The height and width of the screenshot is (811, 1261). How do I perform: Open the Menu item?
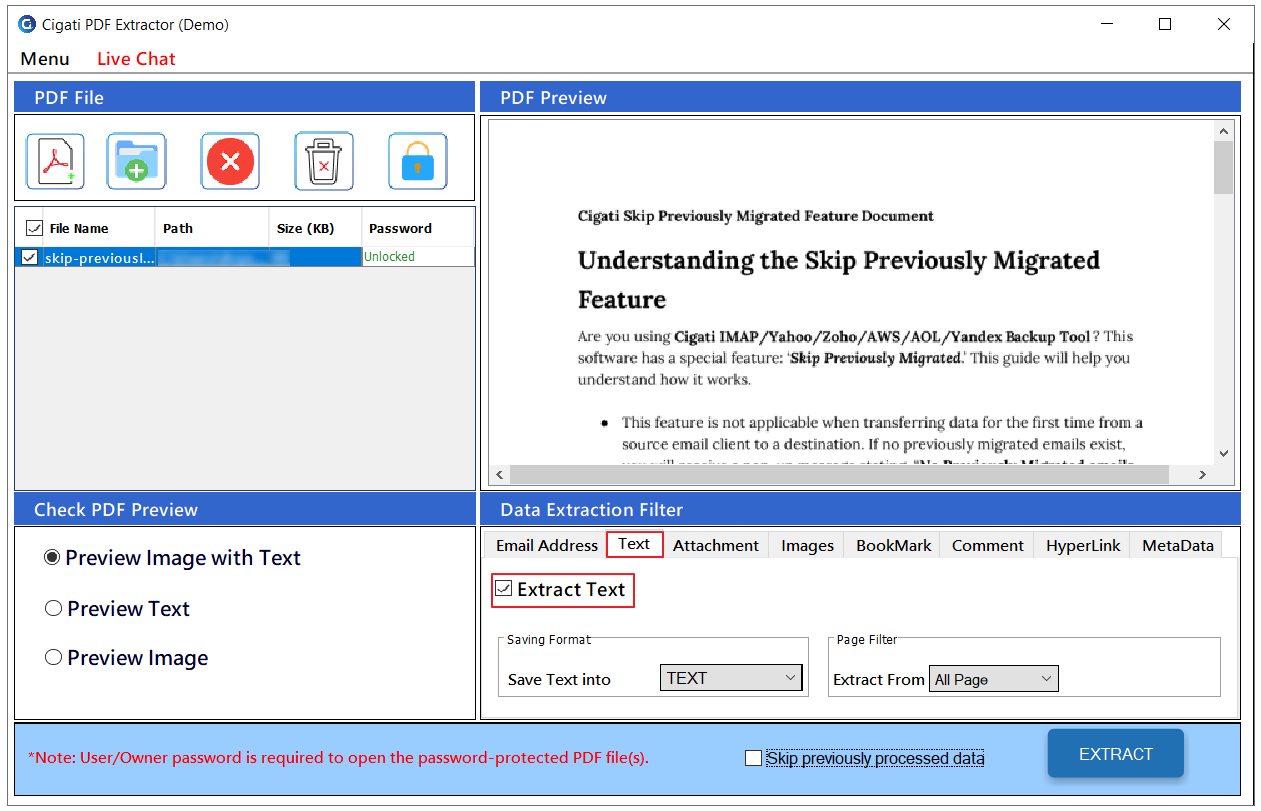coord(45,59)
